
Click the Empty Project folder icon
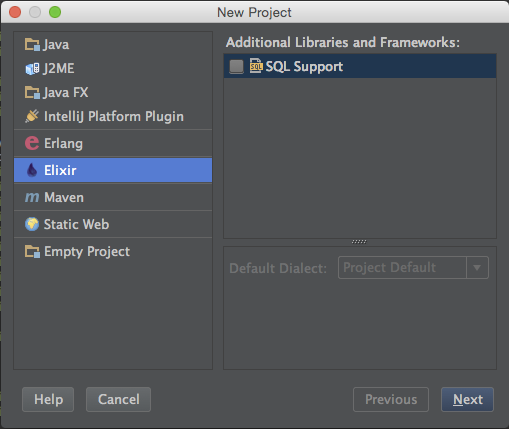click(32, 252)
